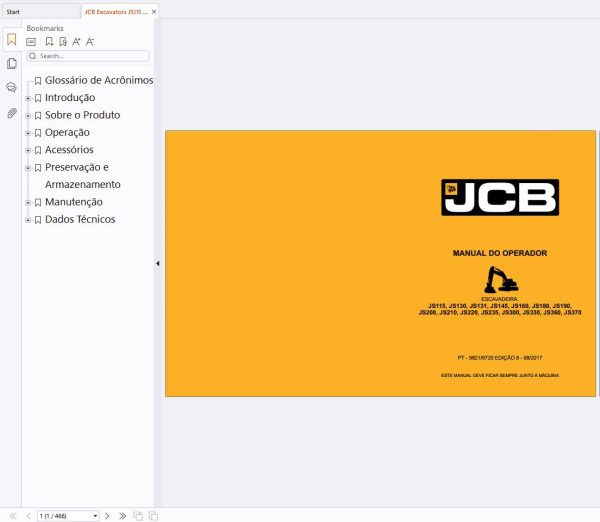Click the add new bookmark icon
600x522 pixels.
coord(49,42)
